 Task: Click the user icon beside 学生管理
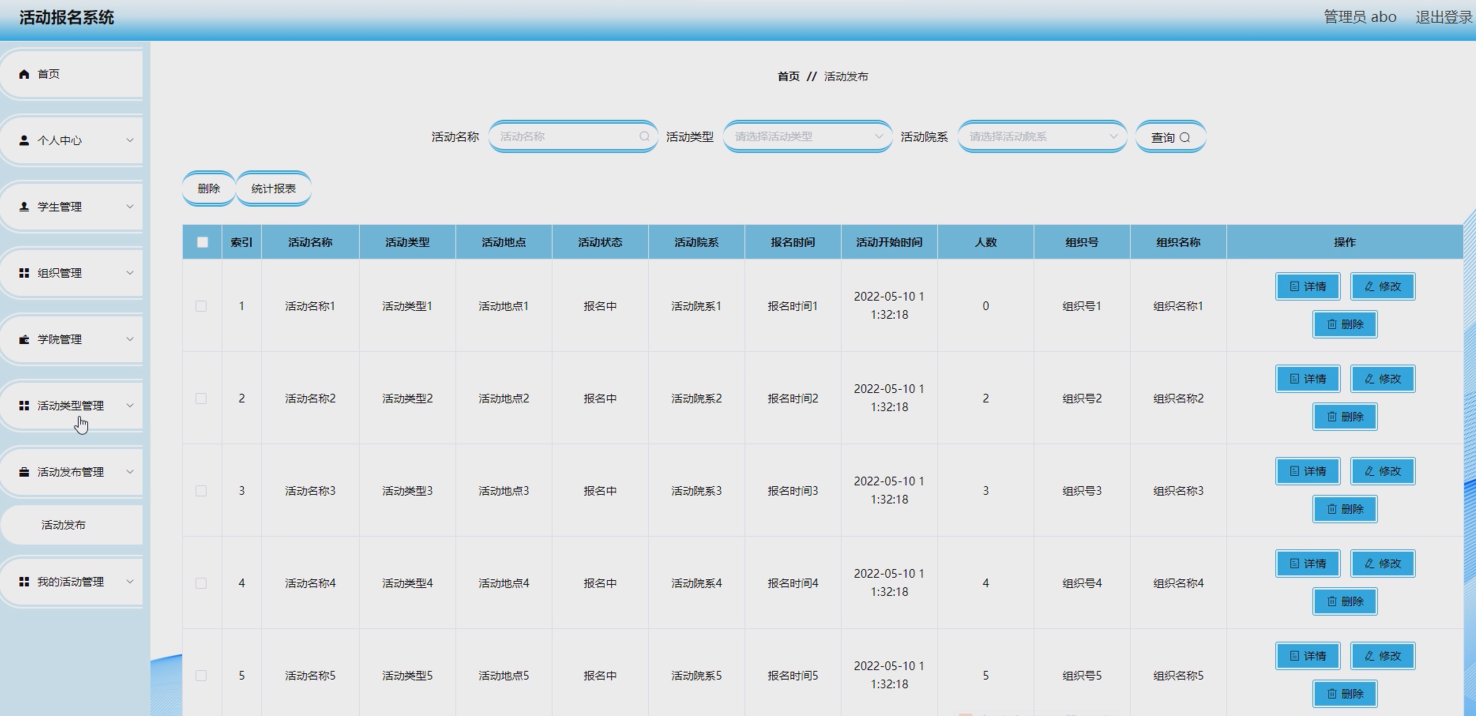tap(25, 207)
